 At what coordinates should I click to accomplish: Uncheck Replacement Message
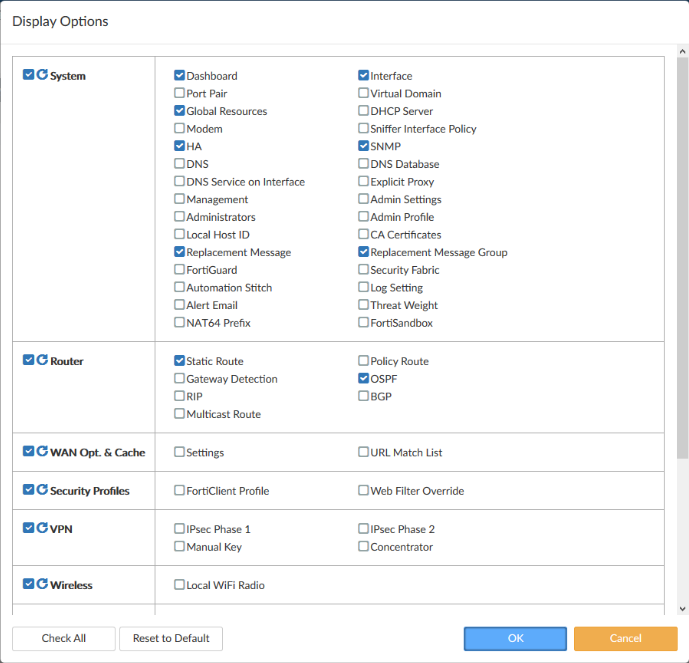[x=179, y=251]
